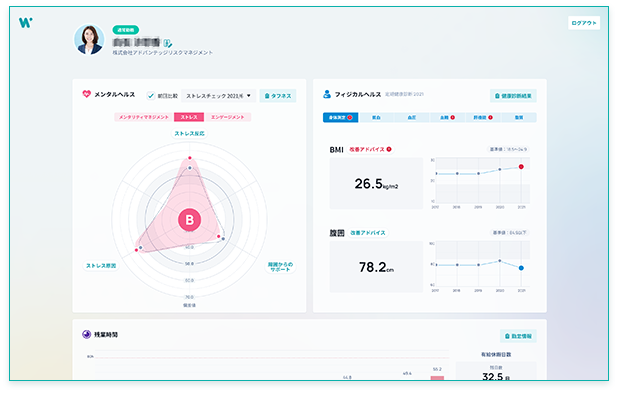Select the 身体測定 tab

[341, 117]
